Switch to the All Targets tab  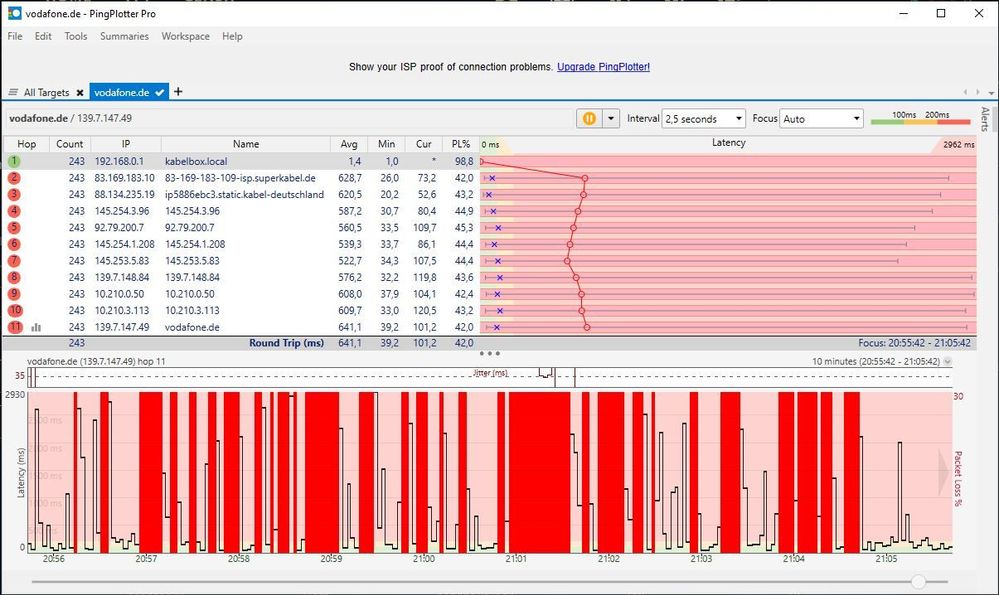click(46, 92)
